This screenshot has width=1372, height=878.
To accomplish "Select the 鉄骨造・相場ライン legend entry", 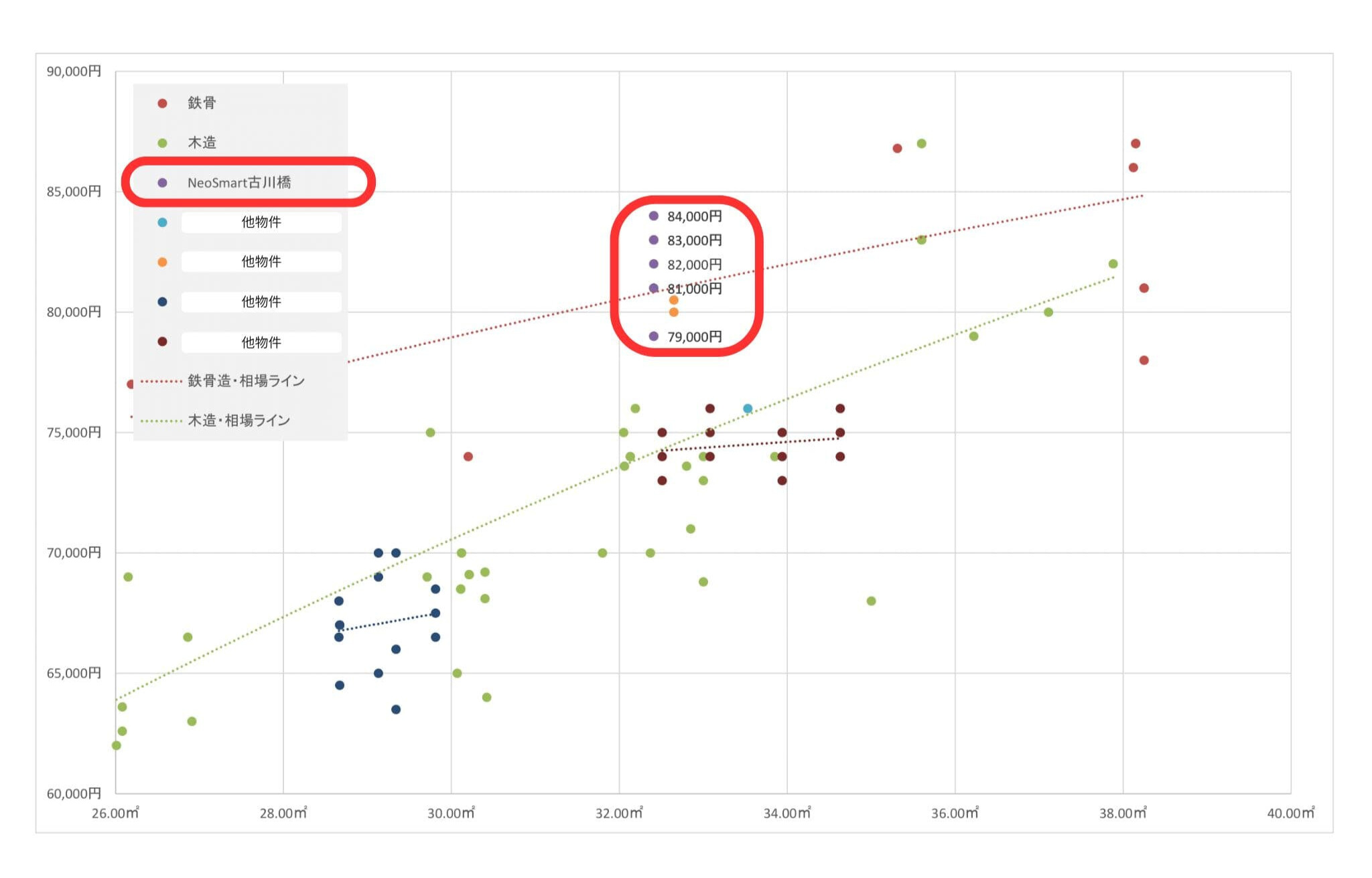I will click(245, 381).
